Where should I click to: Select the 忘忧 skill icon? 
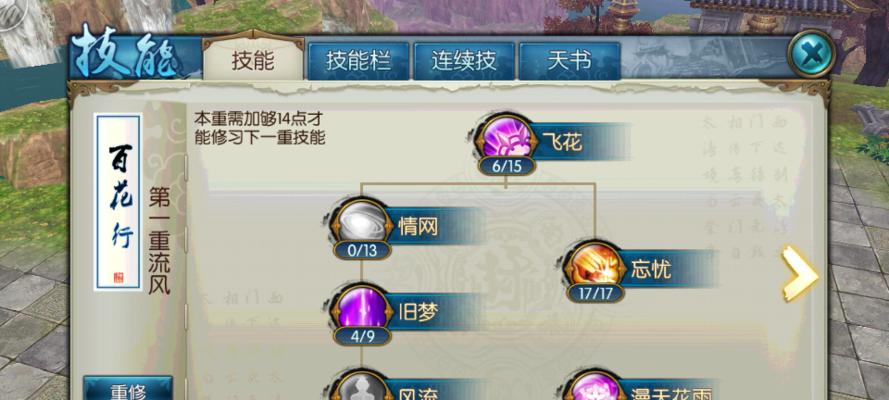[x=595, y=266]
